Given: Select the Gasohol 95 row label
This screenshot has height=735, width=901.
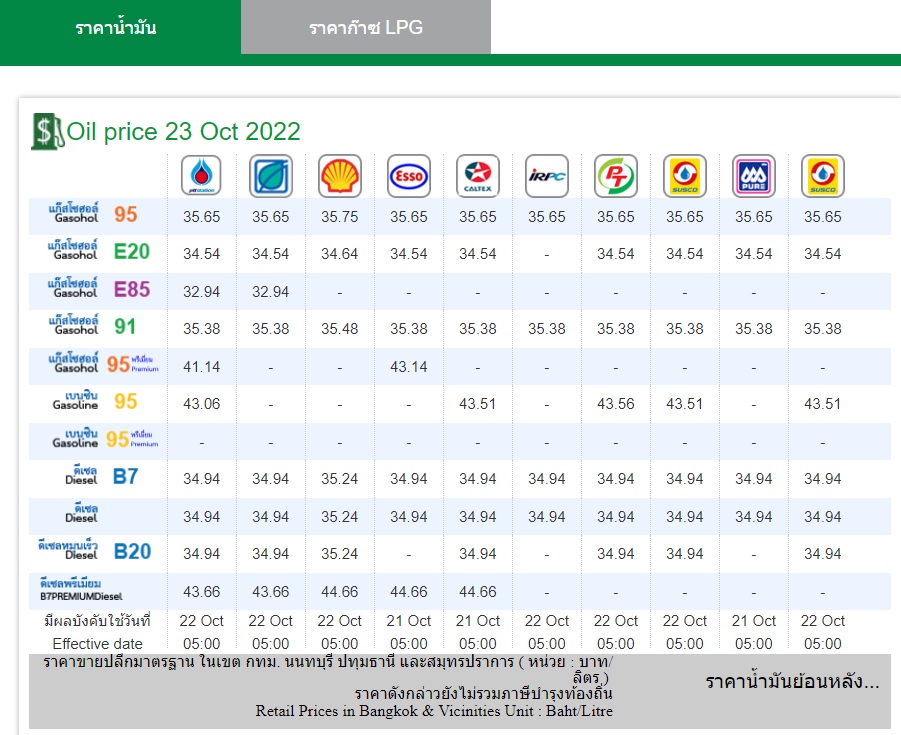Looking at the screenshot, I should click(x=93, y=214).
